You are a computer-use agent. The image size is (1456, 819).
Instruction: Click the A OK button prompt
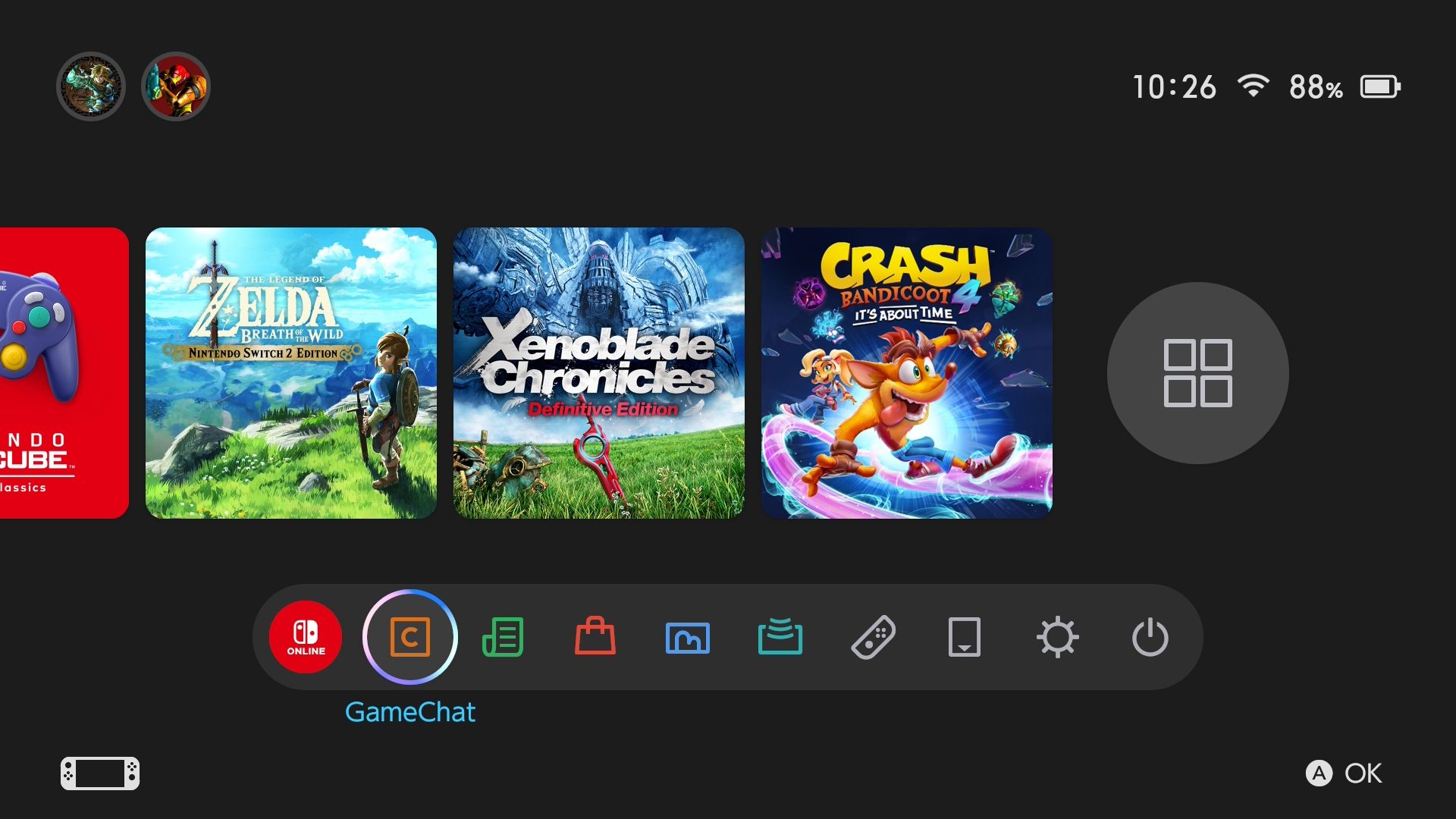[1345, 773]
